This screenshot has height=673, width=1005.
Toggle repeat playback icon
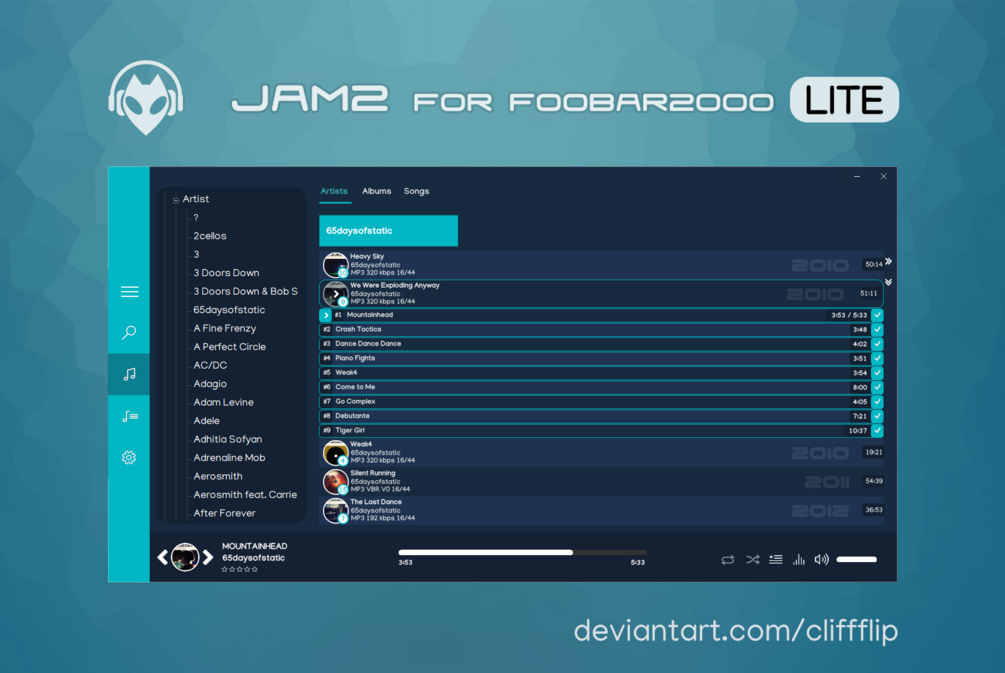[727, 560]
